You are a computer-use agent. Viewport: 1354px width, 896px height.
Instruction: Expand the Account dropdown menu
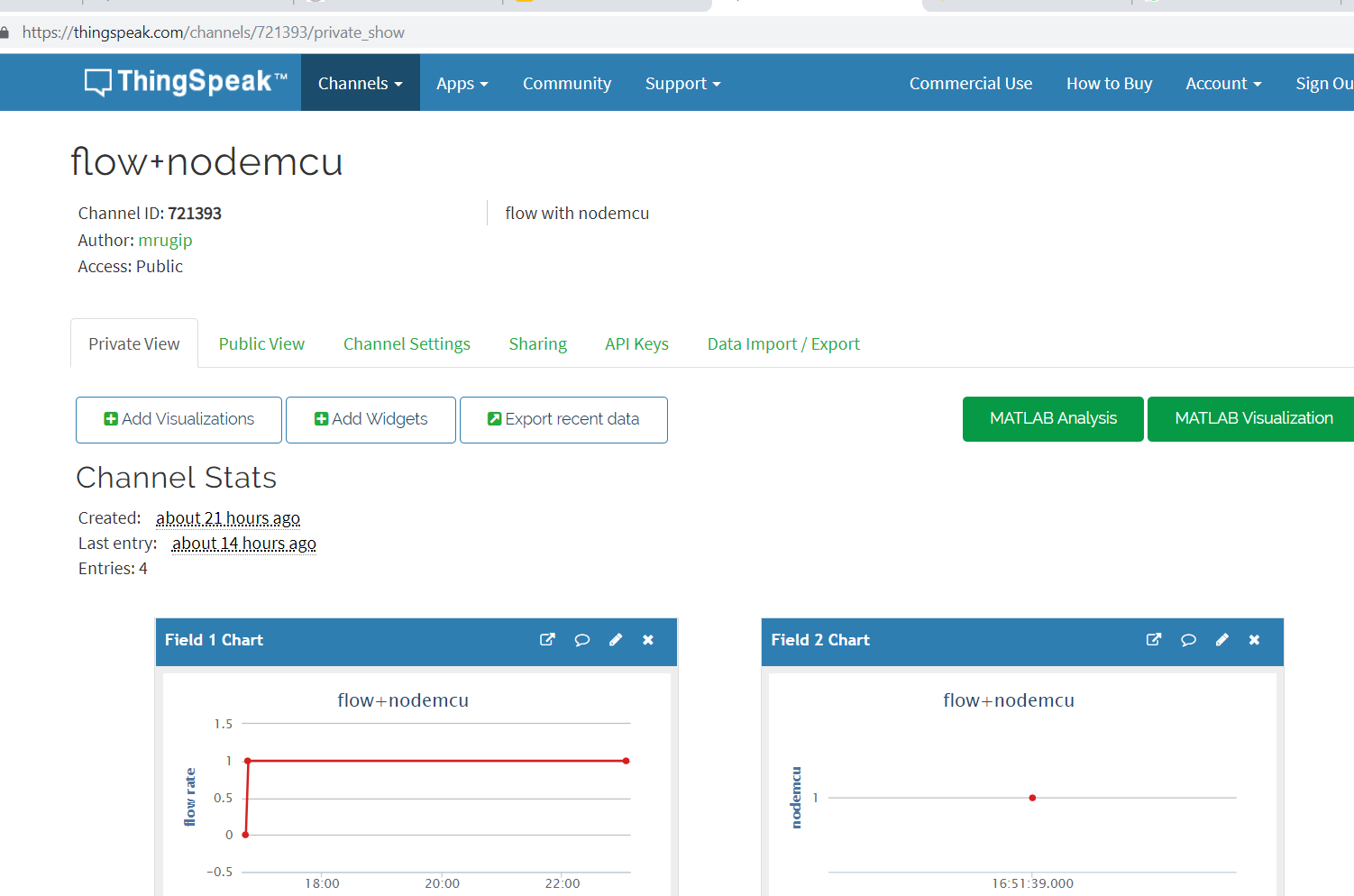point(1223,83)
